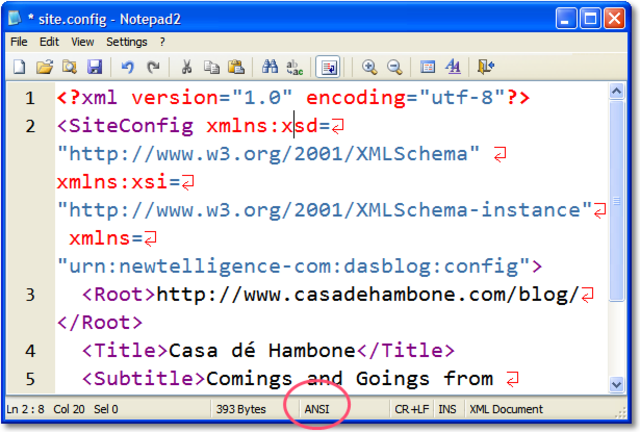Viewport: 640px width, 432px height.
Task: Open the ? help menu
Action: (x=162, y=42)
